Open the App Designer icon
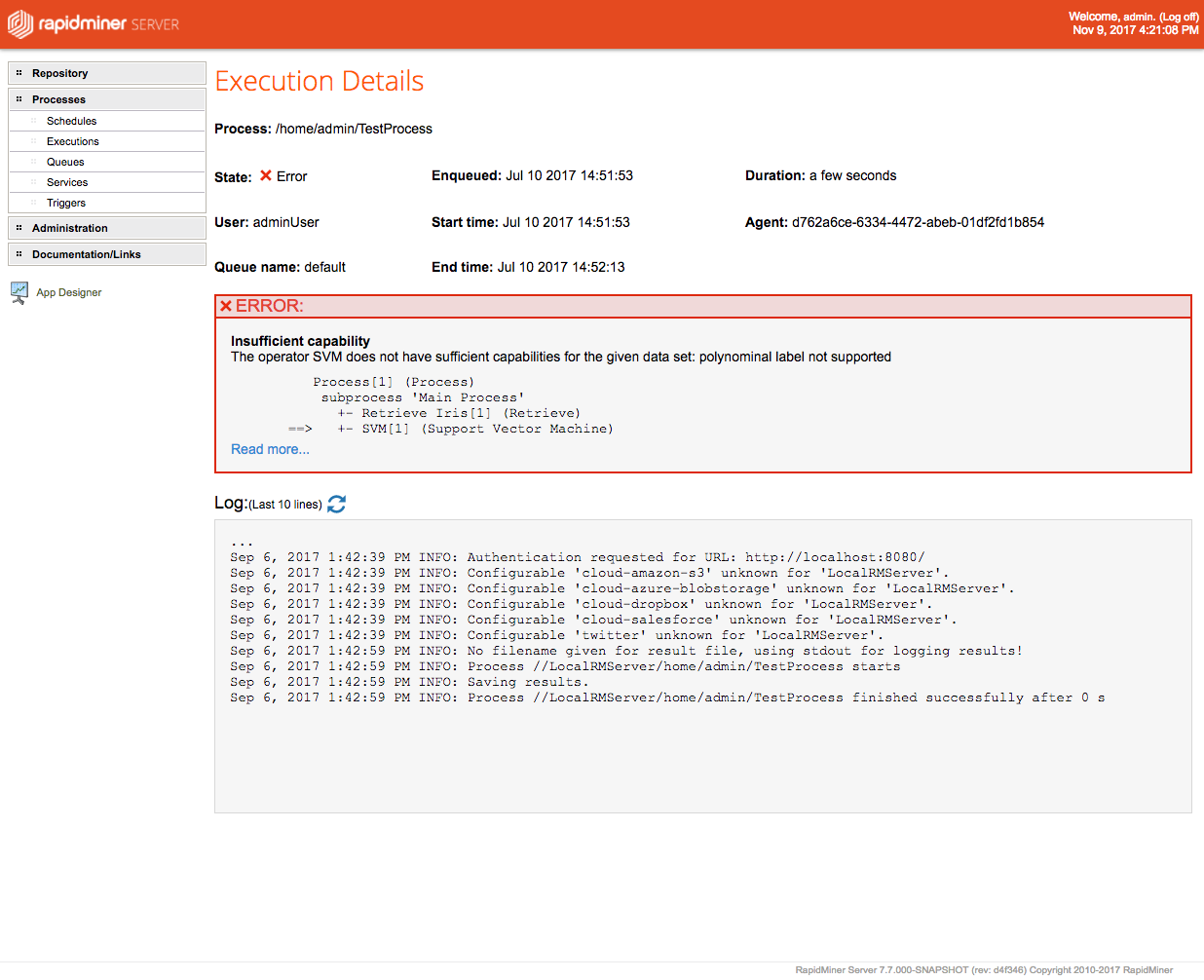Viewport: 1204px width, 980px height. [19, 292]
